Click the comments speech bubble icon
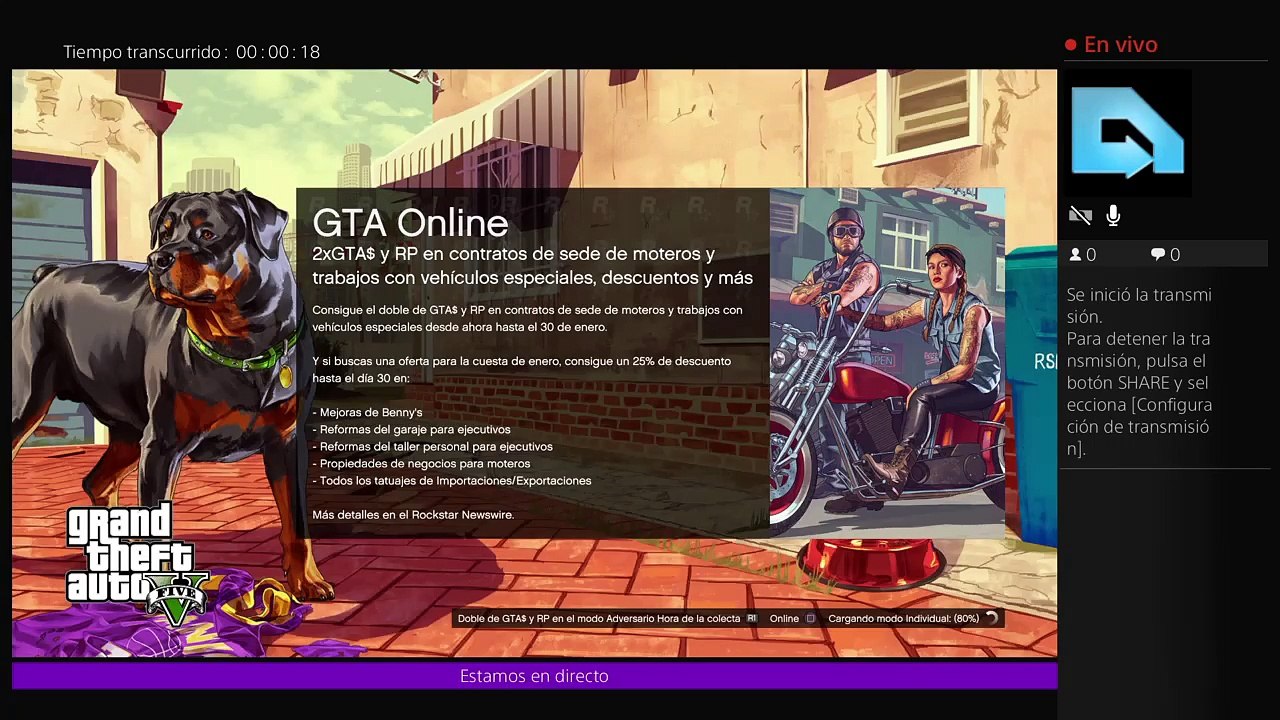This screenshot has width=1280, height=720. pyautogui.click(x=1157, y=255)
